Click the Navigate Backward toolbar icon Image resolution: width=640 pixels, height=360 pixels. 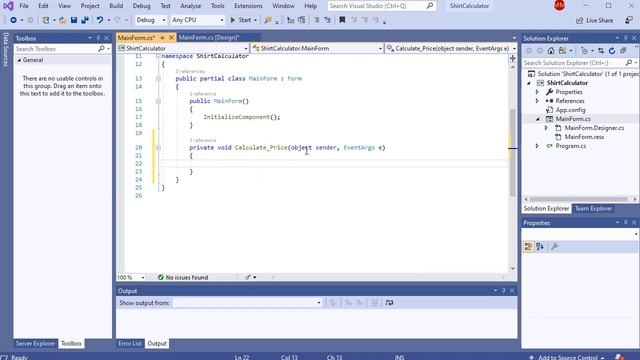click(x=13, y=20)
